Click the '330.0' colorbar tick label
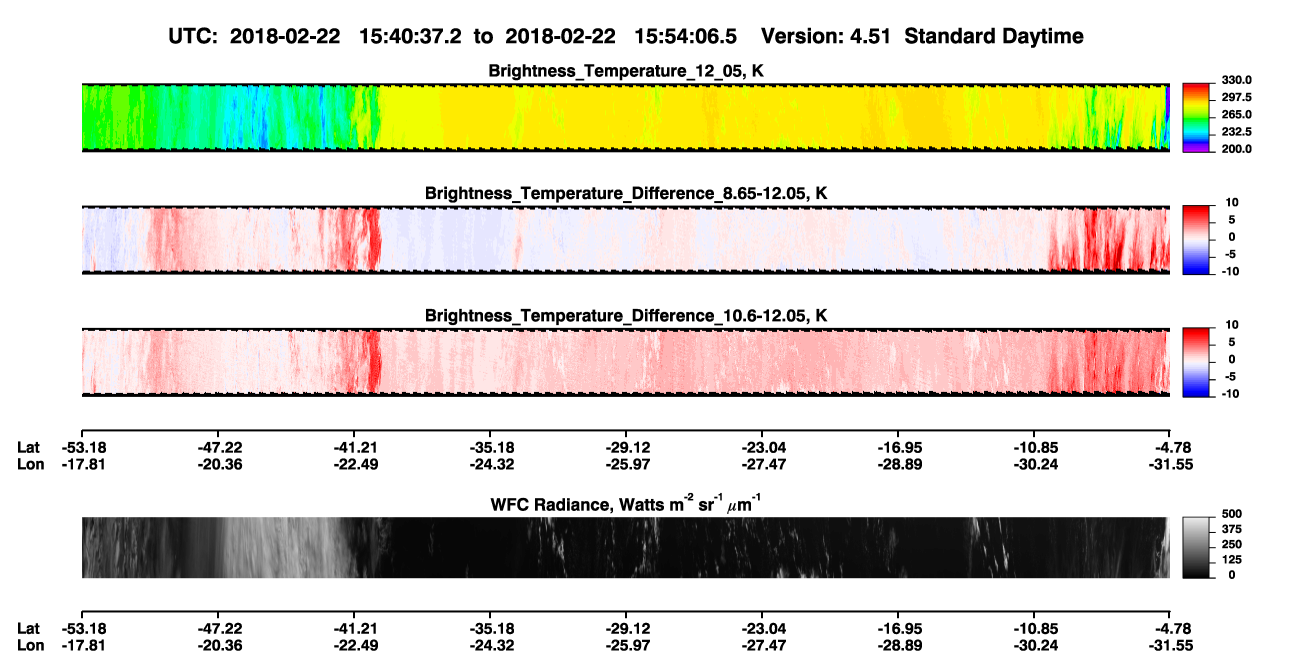Viewport: 1300px width, 667px height. coord(1236,80)
